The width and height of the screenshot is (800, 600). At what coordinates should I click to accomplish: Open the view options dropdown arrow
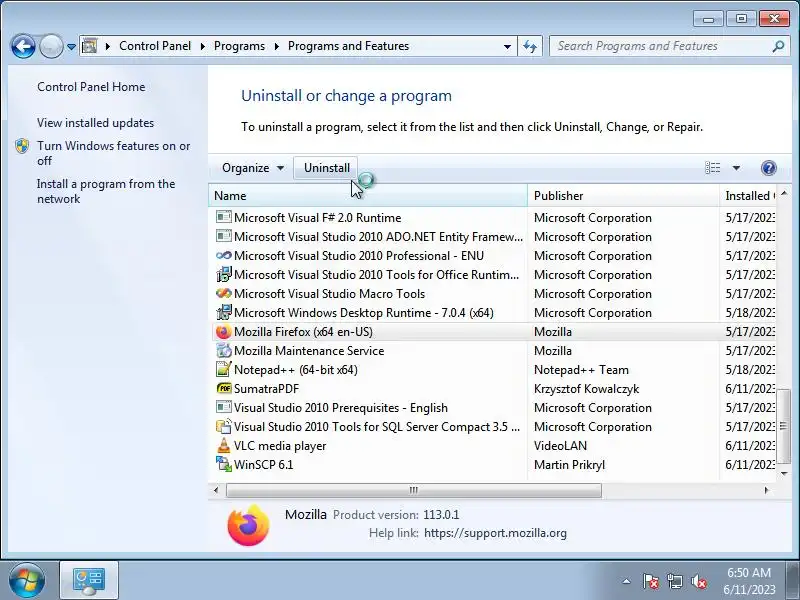pyautogui.click(x=736, y=168)
